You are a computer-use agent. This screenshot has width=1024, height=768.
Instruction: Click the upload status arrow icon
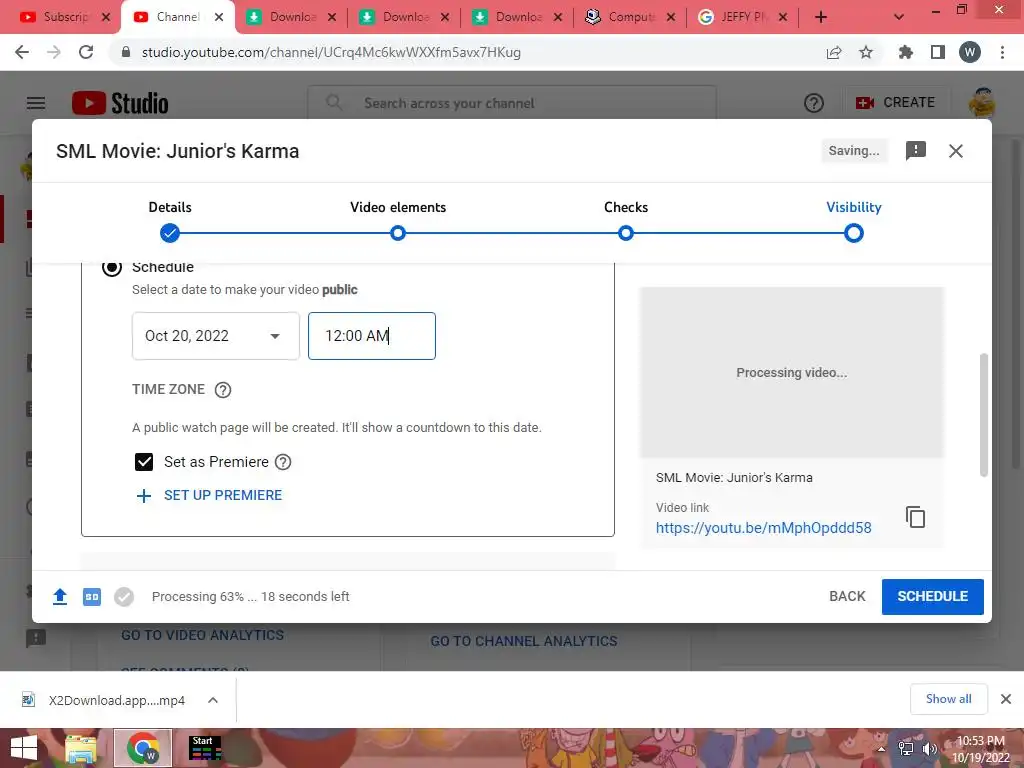(60, 596)
